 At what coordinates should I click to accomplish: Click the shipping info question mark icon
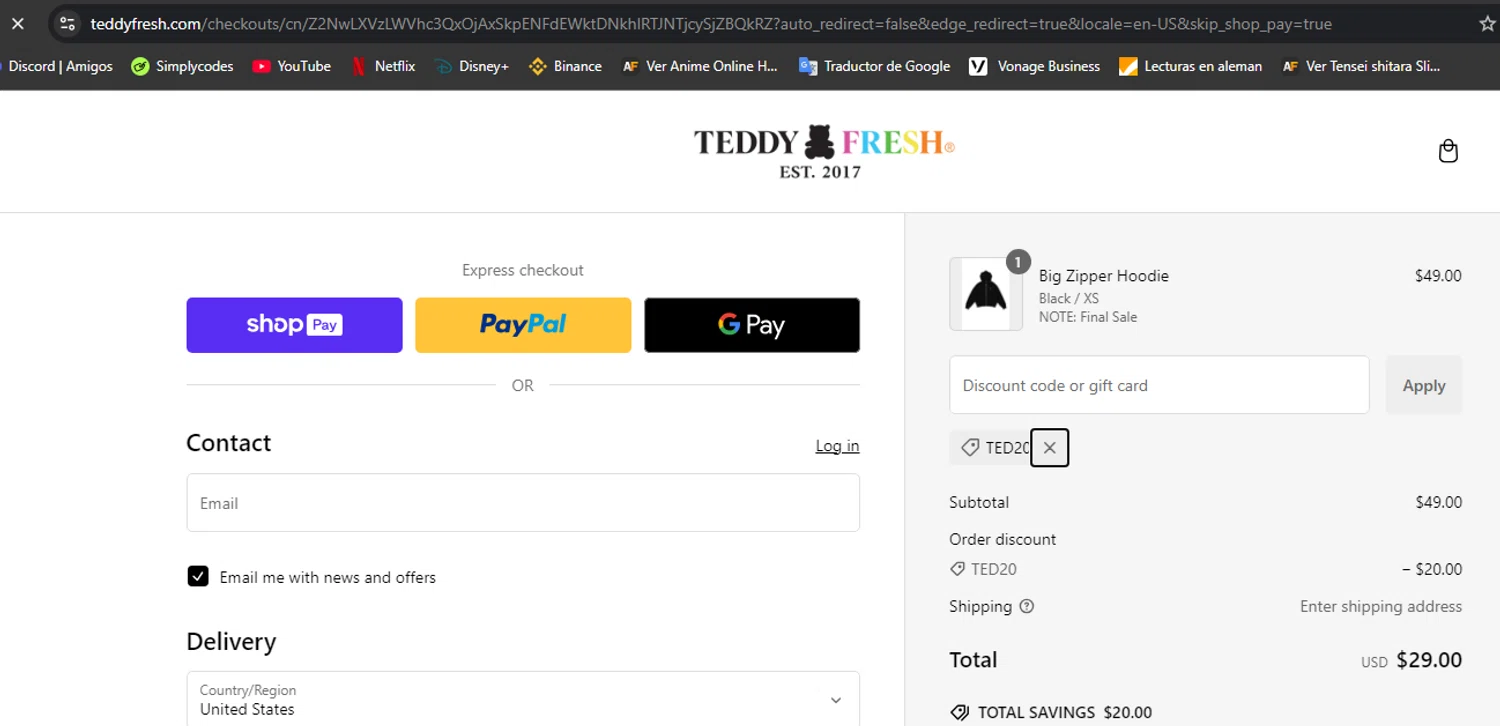pyautogui.click(x=1026, y=606)
